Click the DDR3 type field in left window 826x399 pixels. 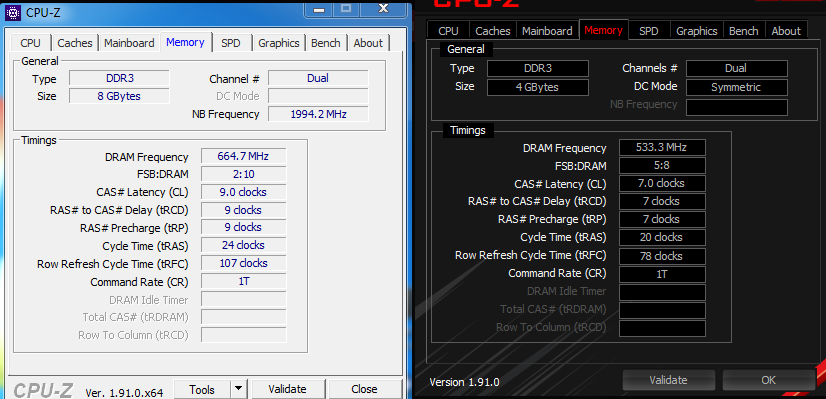pos(120,78)
